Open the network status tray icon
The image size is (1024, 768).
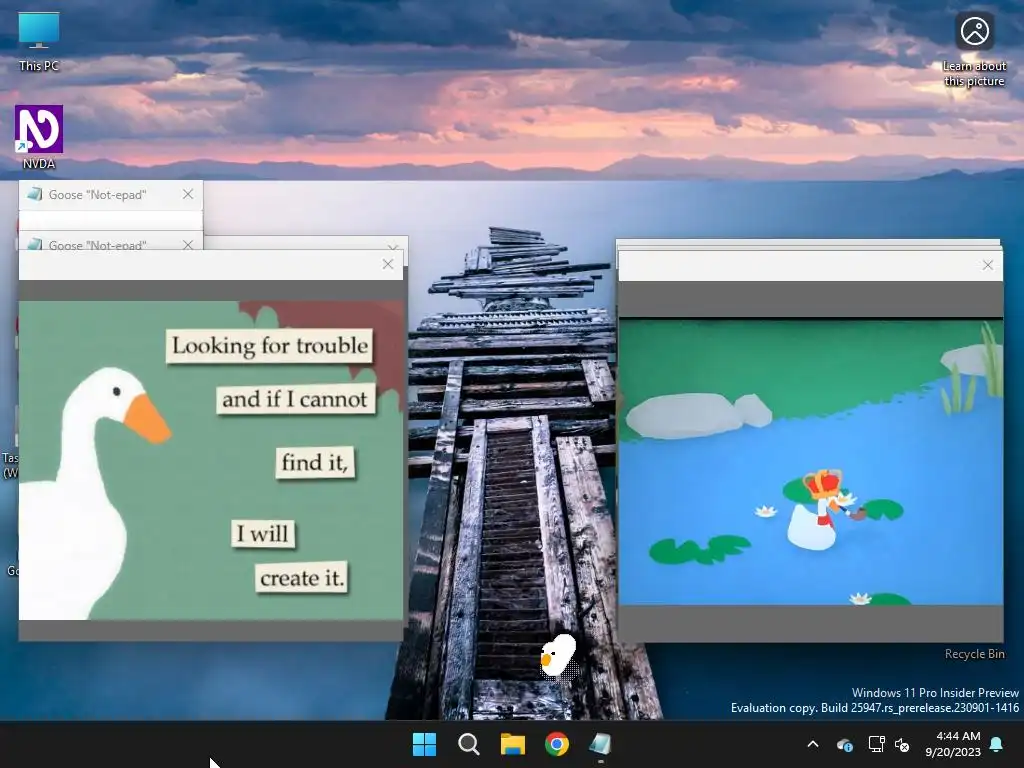pyautogui.click(x=876, y=744)
